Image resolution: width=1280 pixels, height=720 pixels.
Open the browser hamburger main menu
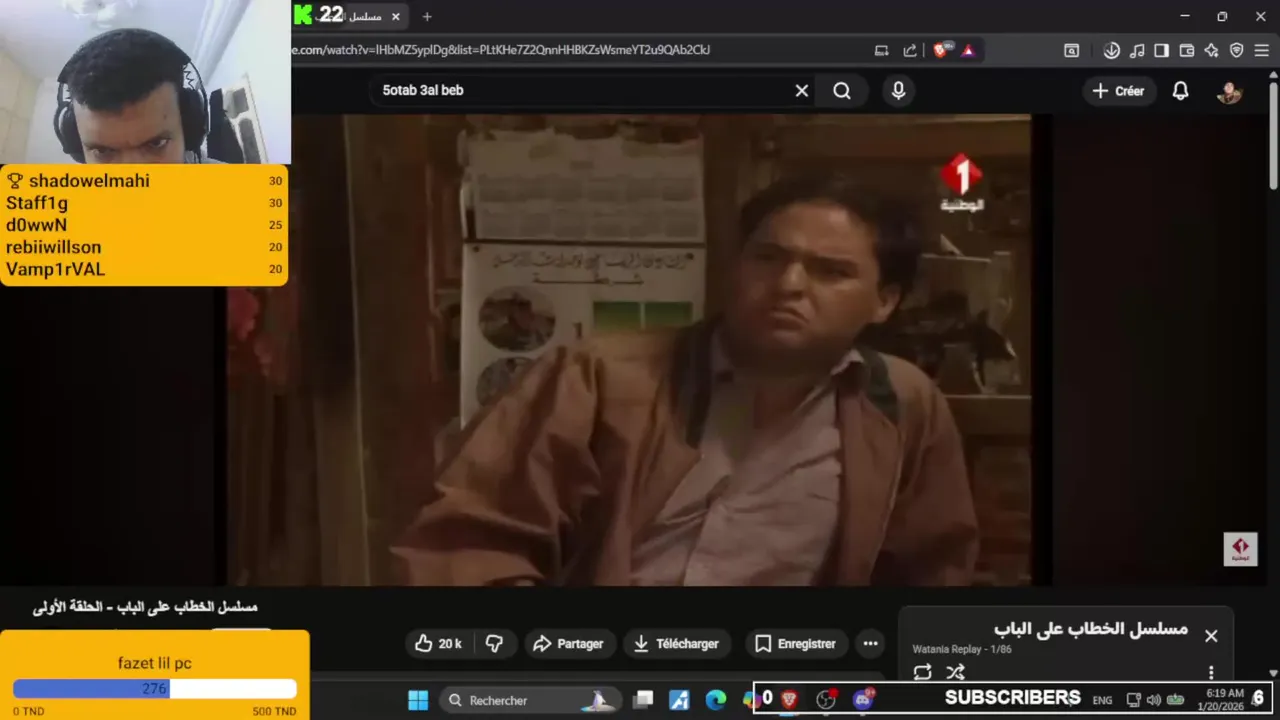click(x=1262, y=50)
